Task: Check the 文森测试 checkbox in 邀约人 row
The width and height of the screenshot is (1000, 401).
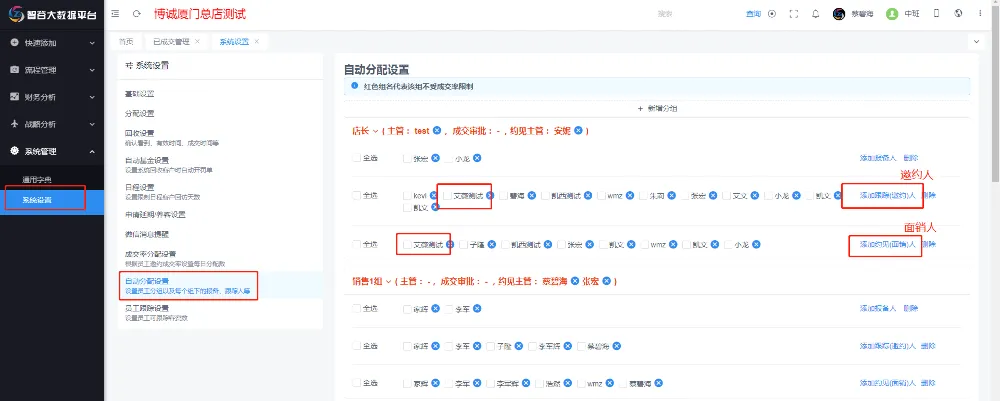Action: [445, 195]
